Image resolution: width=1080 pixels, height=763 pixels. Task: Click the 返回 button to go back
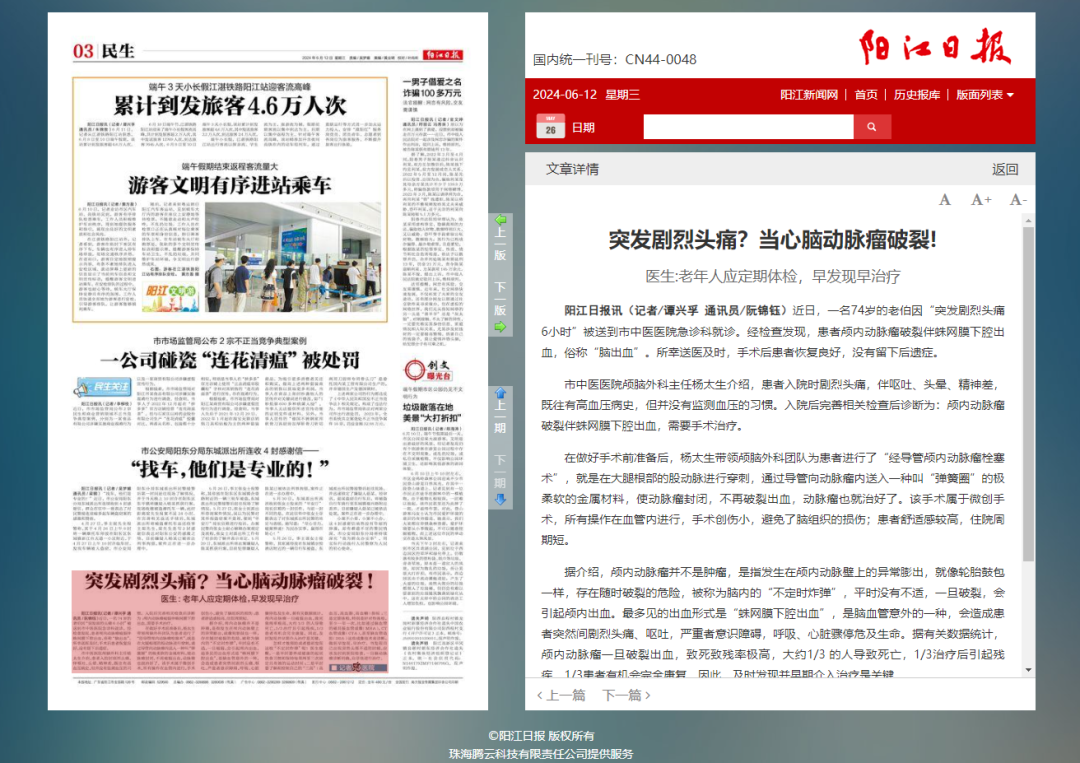1003,169
